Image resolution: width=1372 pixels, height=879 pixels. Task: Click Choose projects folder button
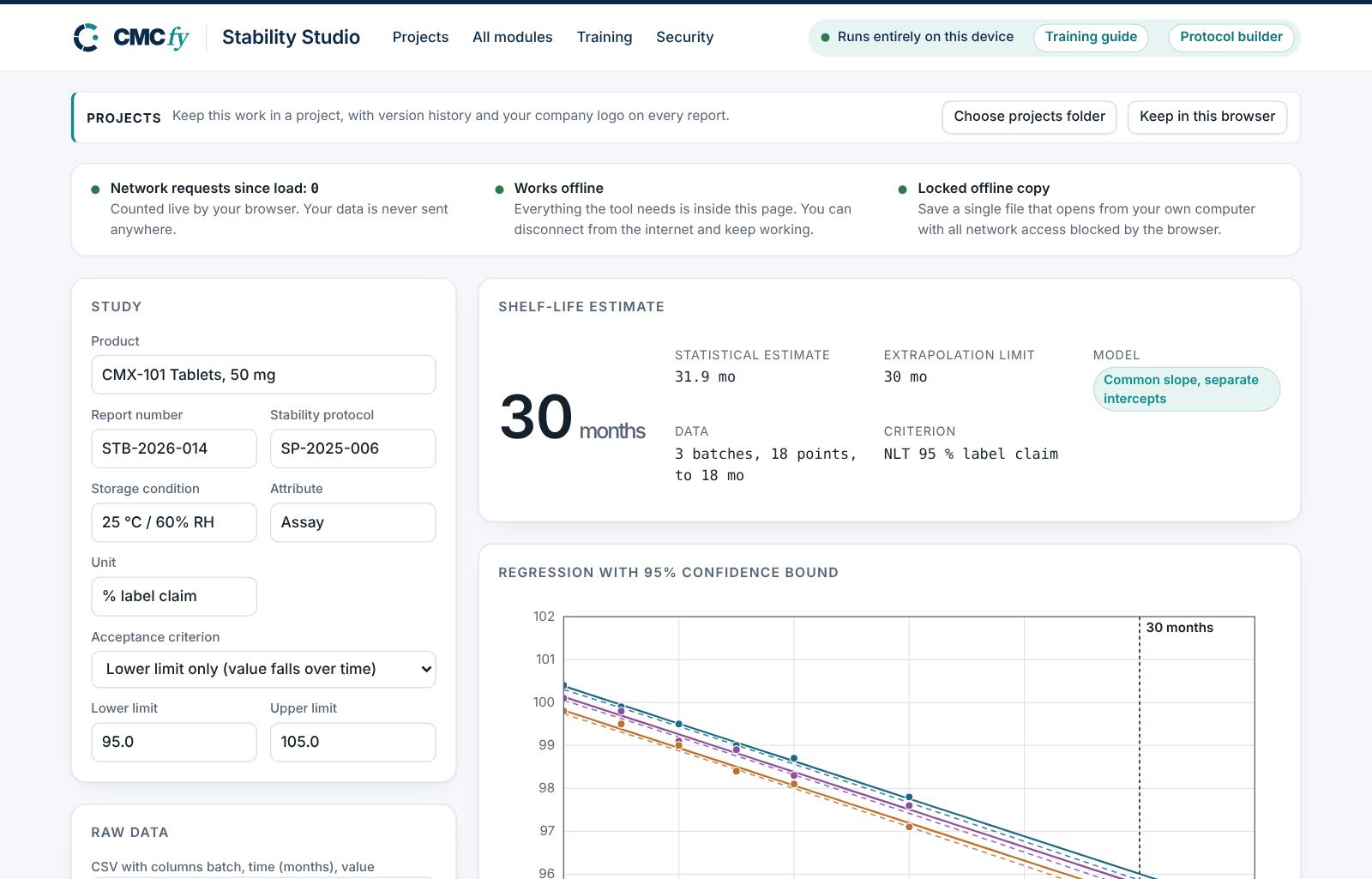(x=1029, y=117)
